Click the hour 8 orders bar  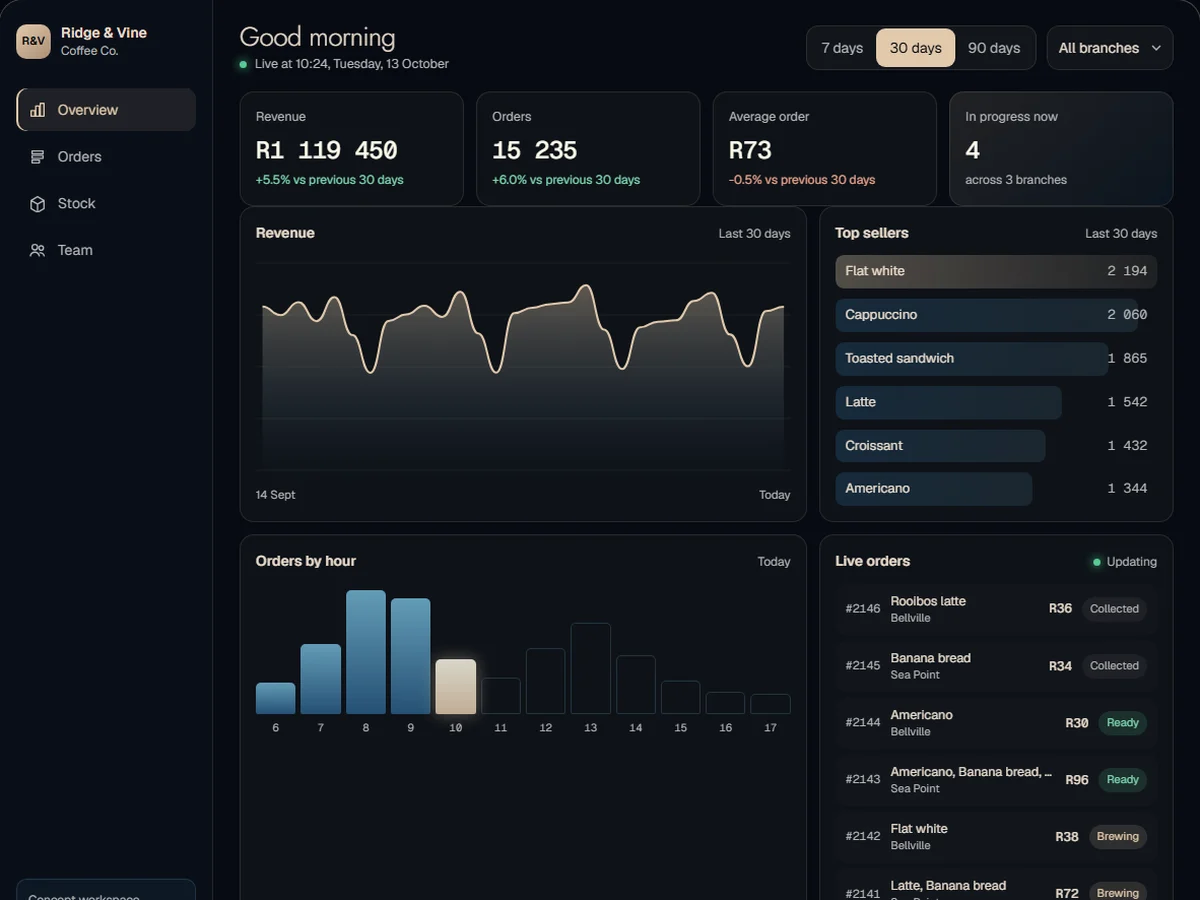click(366, 652)
